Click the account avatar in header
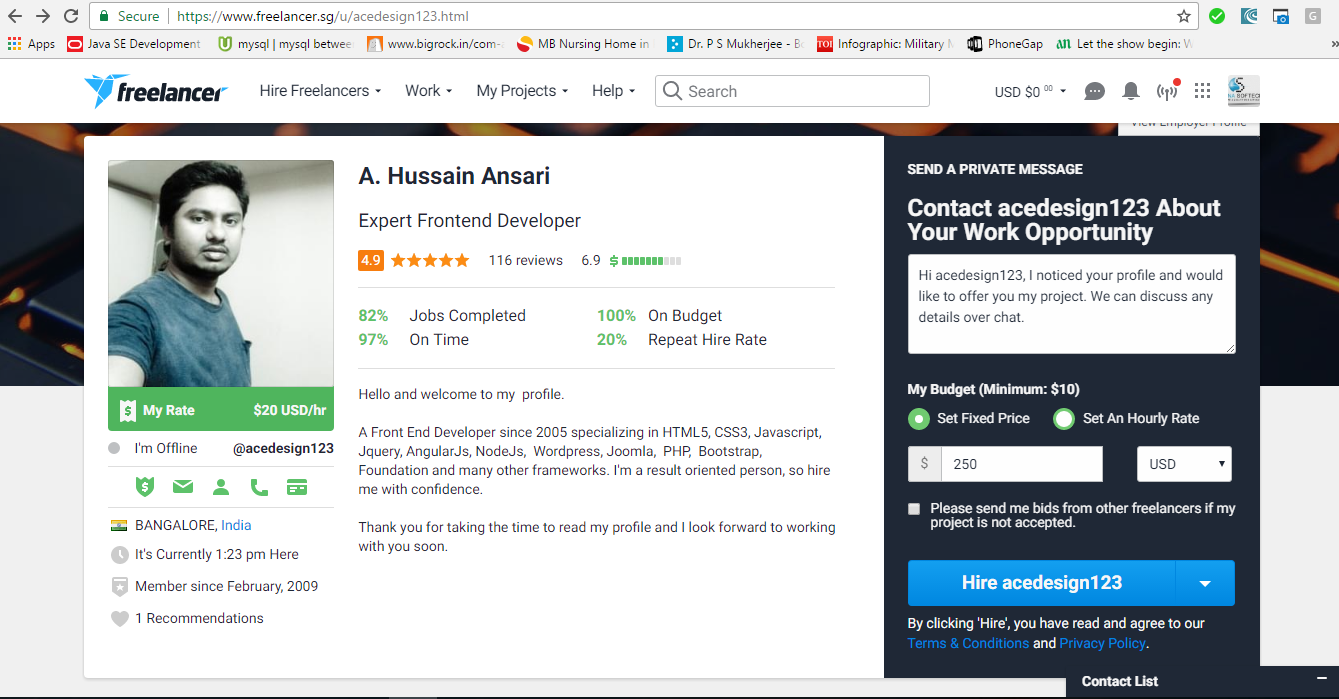Viewport: 1339px width, 699px height. click(x=1243, y=91)
